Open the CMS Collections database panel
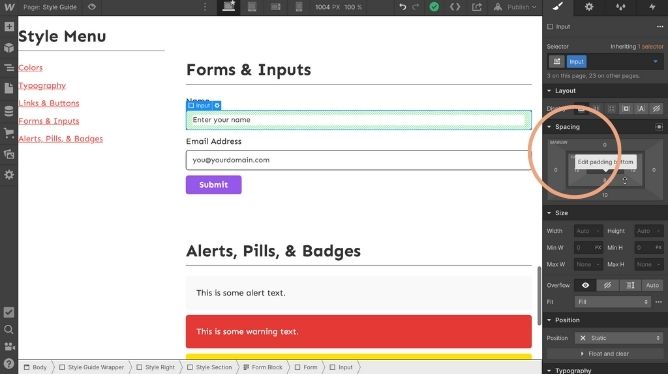Screen dimensions: 668x374 (9, 111)
